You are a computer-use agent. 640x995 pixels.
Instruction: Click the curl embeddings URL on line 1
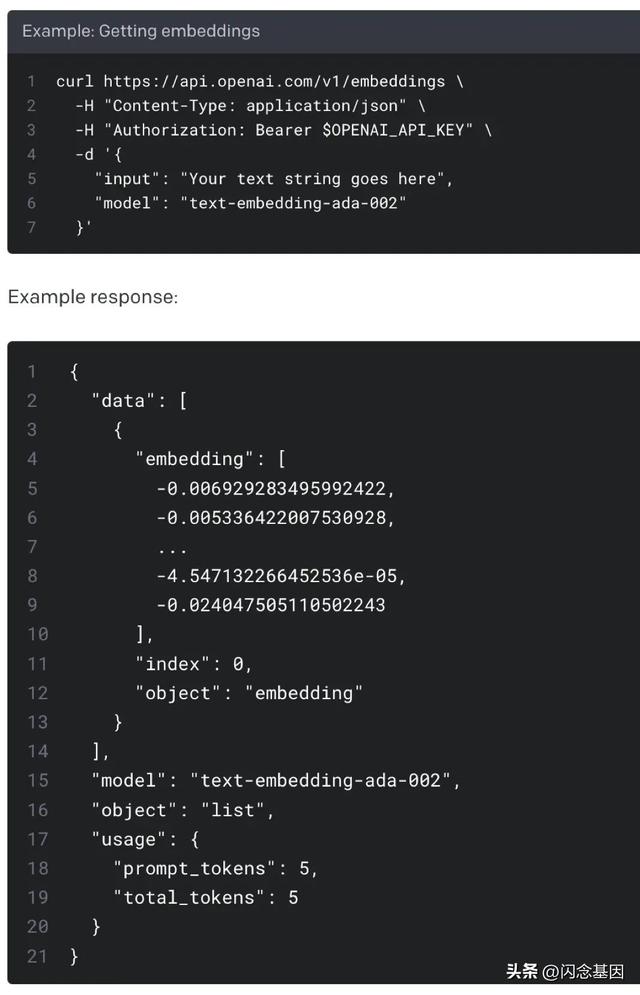pyautogui.click(x=274, y=81)
